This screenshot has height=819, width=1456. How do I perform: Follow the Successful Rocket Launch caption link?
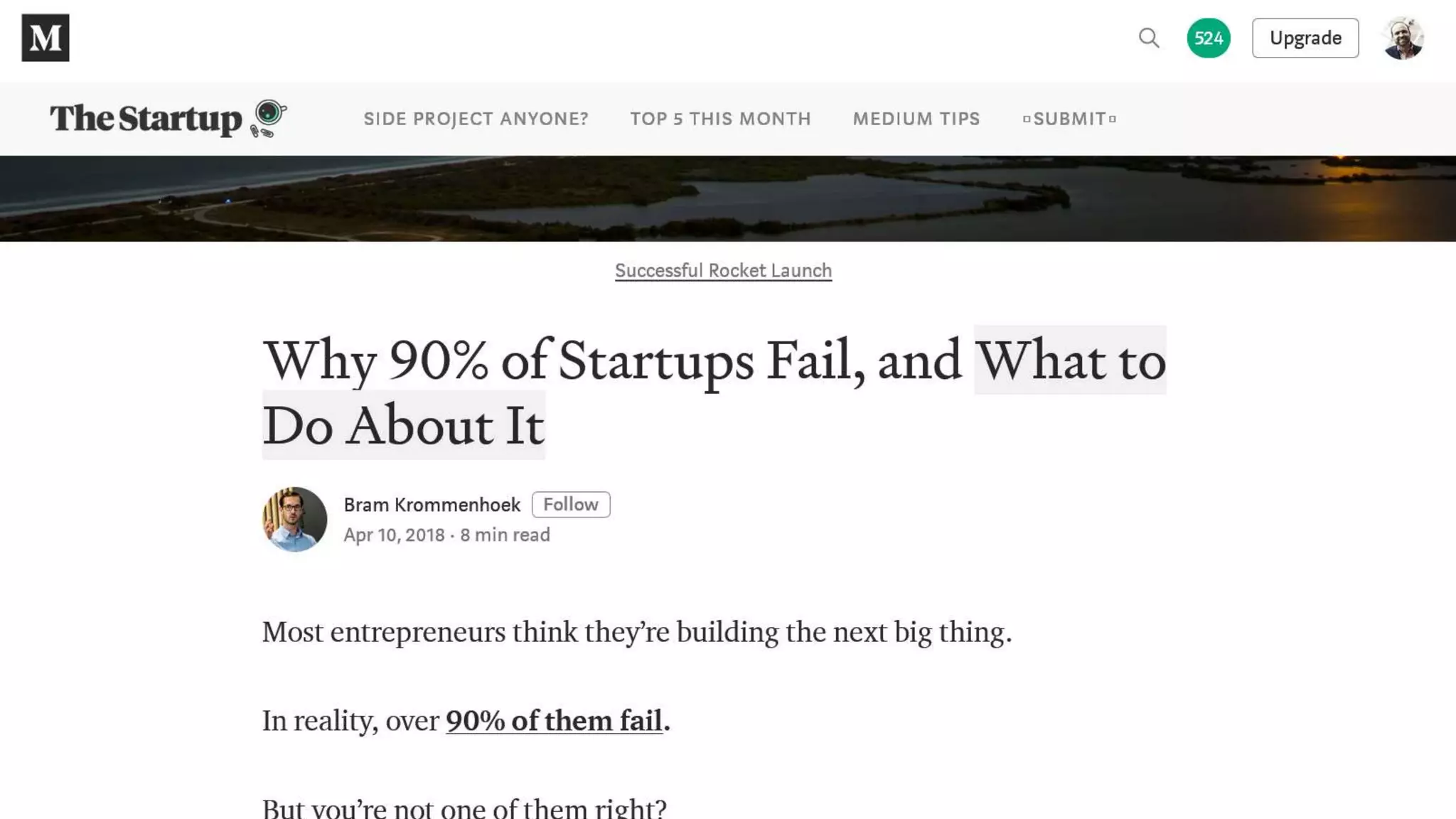723,271
